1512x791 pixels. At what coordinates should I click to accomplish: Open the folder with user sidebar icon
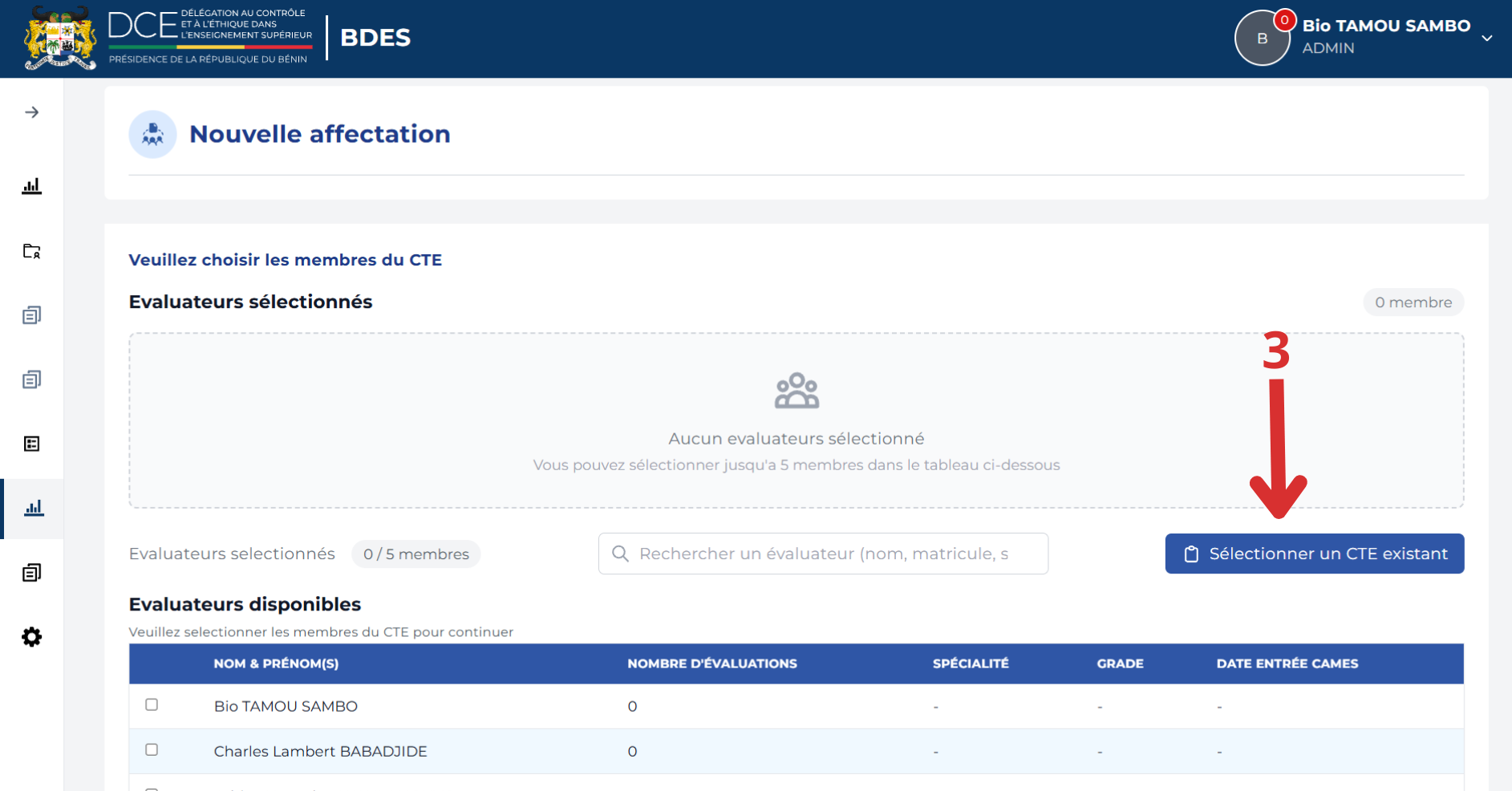click(x=31, y=251)
